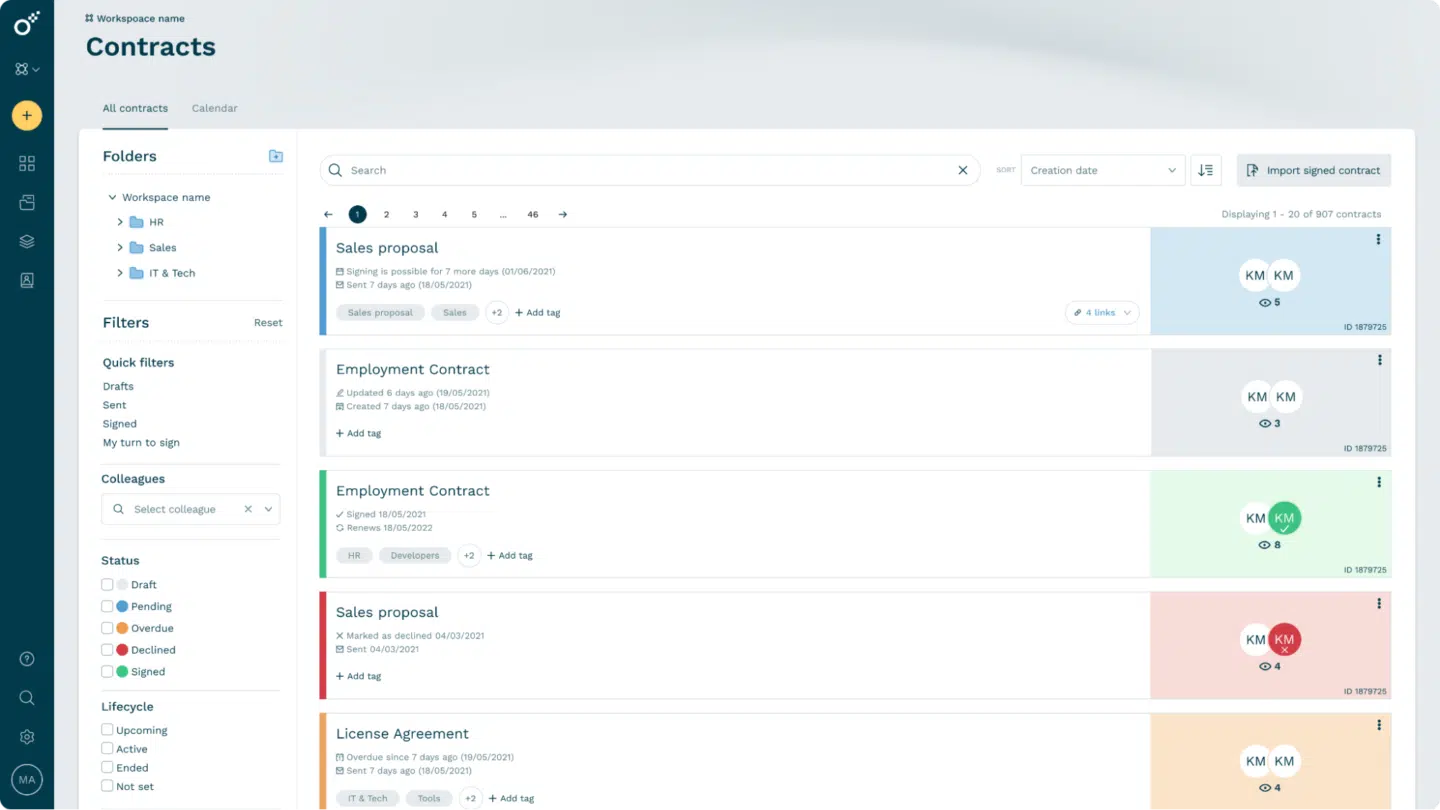Open kebab menu for License Agreement
Image resolution: width=1440 pixels, height=810 pixels.
coord(1379,725)
